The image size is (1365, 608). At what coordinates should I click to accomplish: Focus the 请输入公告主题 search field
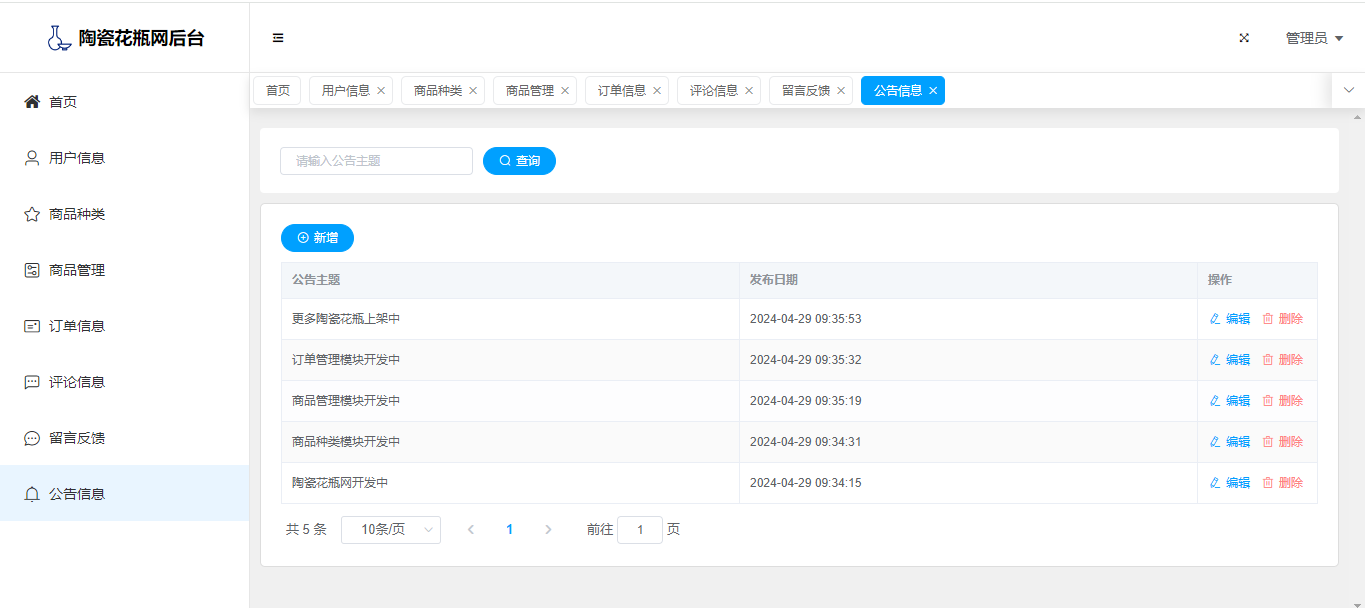tap(376, 161)
